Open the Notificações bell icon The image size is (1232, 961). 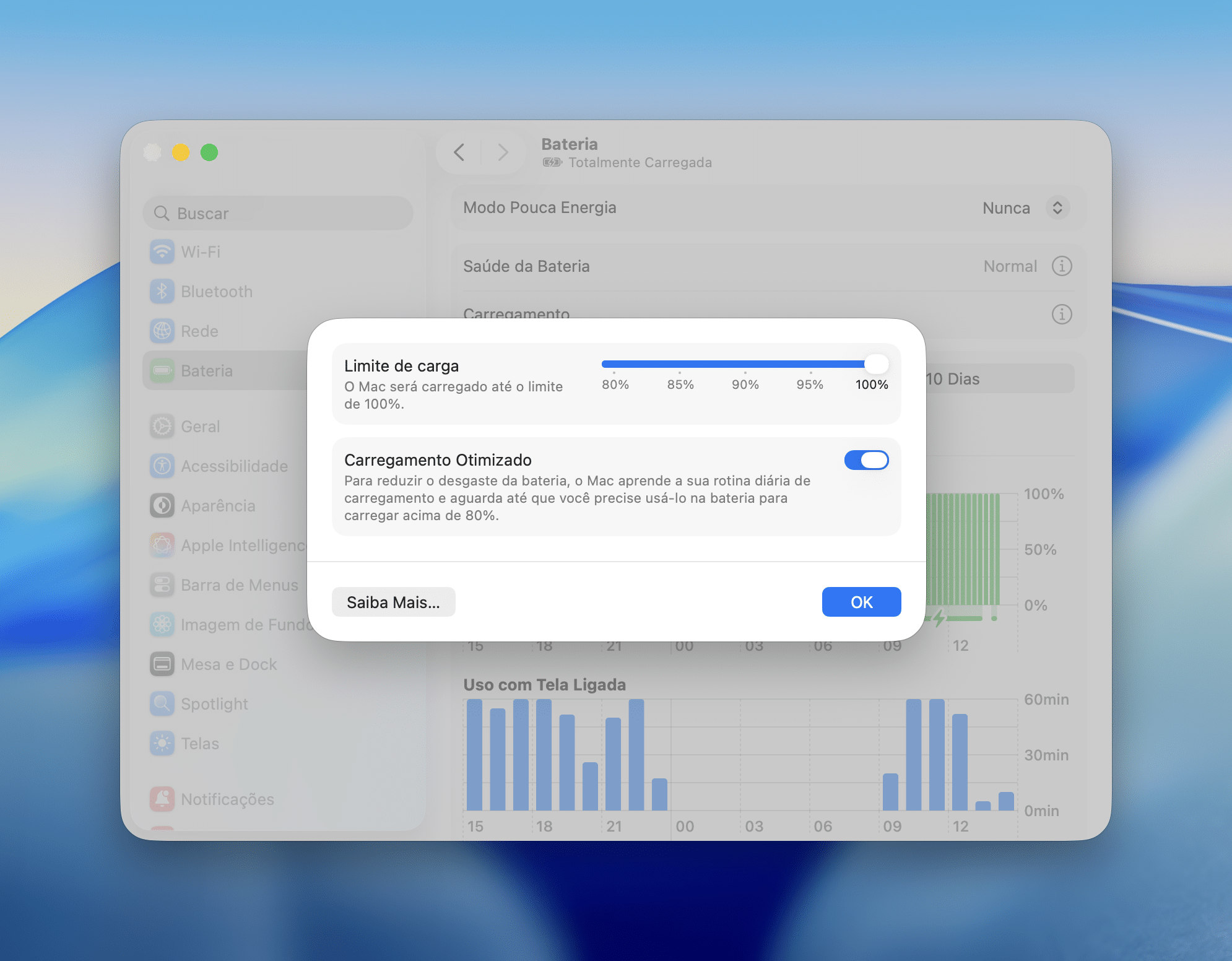[x=162, y=799]
